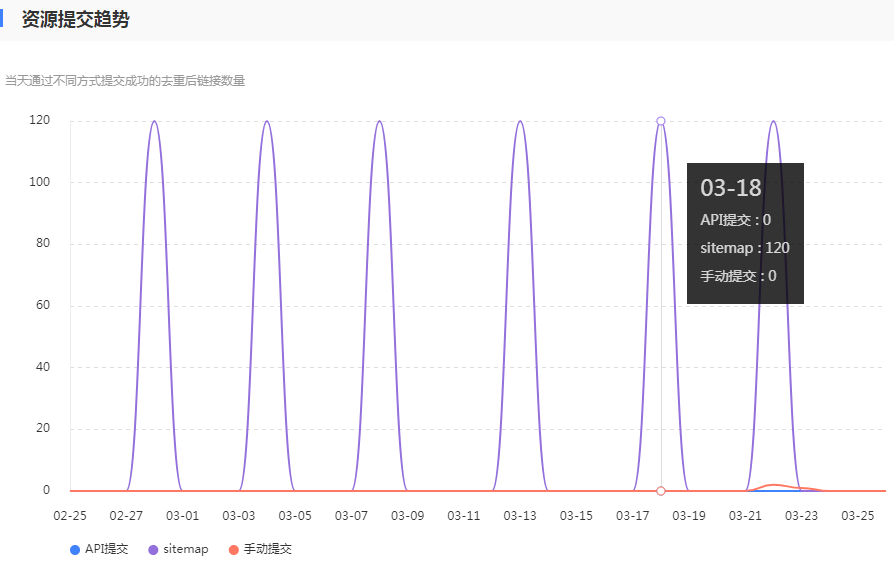This screenshot has width=894, height=569.
Task: Click the tooltip line sitemap : 120
Action: click(745, 248)
